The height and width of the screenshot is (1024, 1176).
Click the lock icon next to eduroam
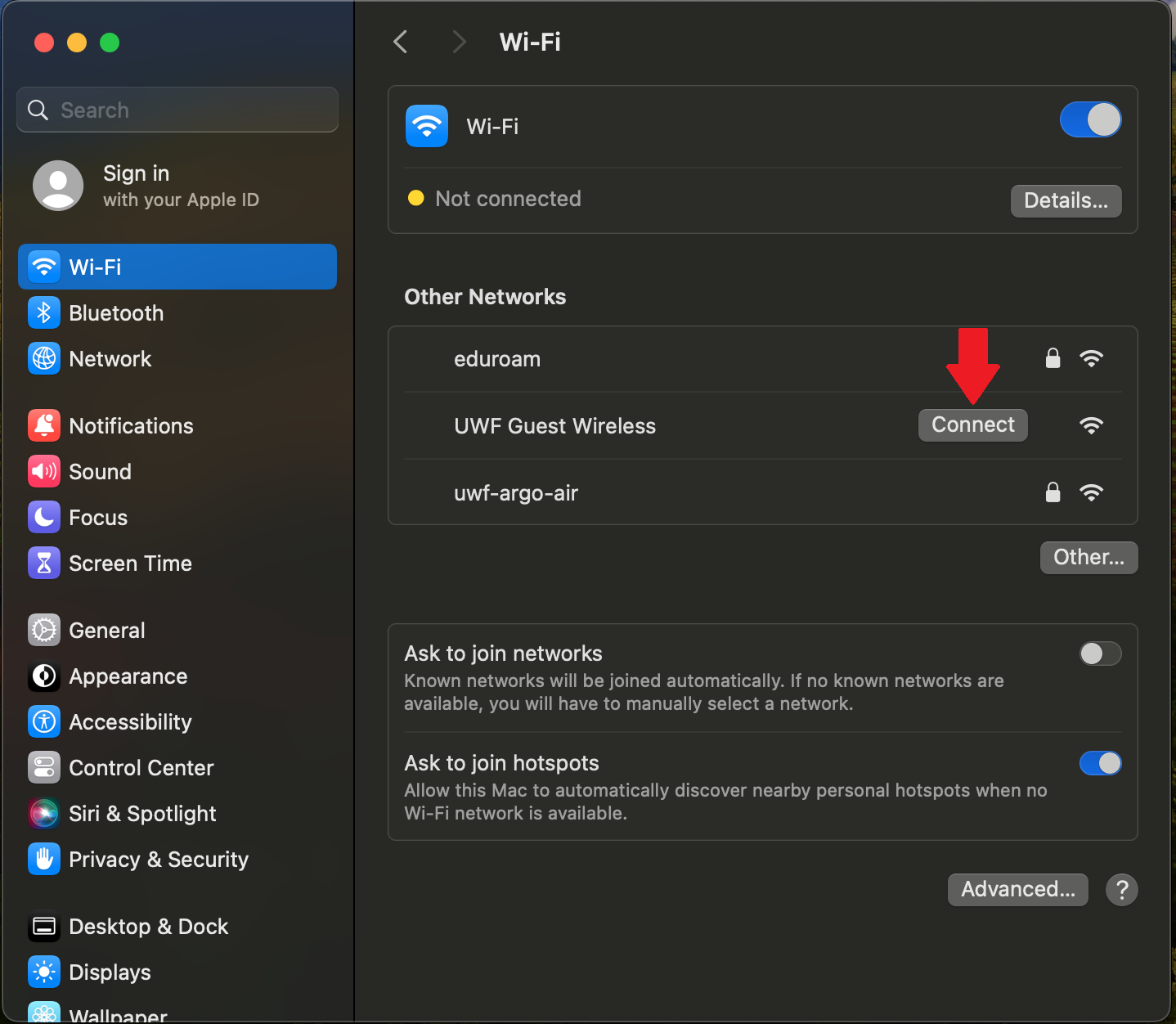(1053, 358)
